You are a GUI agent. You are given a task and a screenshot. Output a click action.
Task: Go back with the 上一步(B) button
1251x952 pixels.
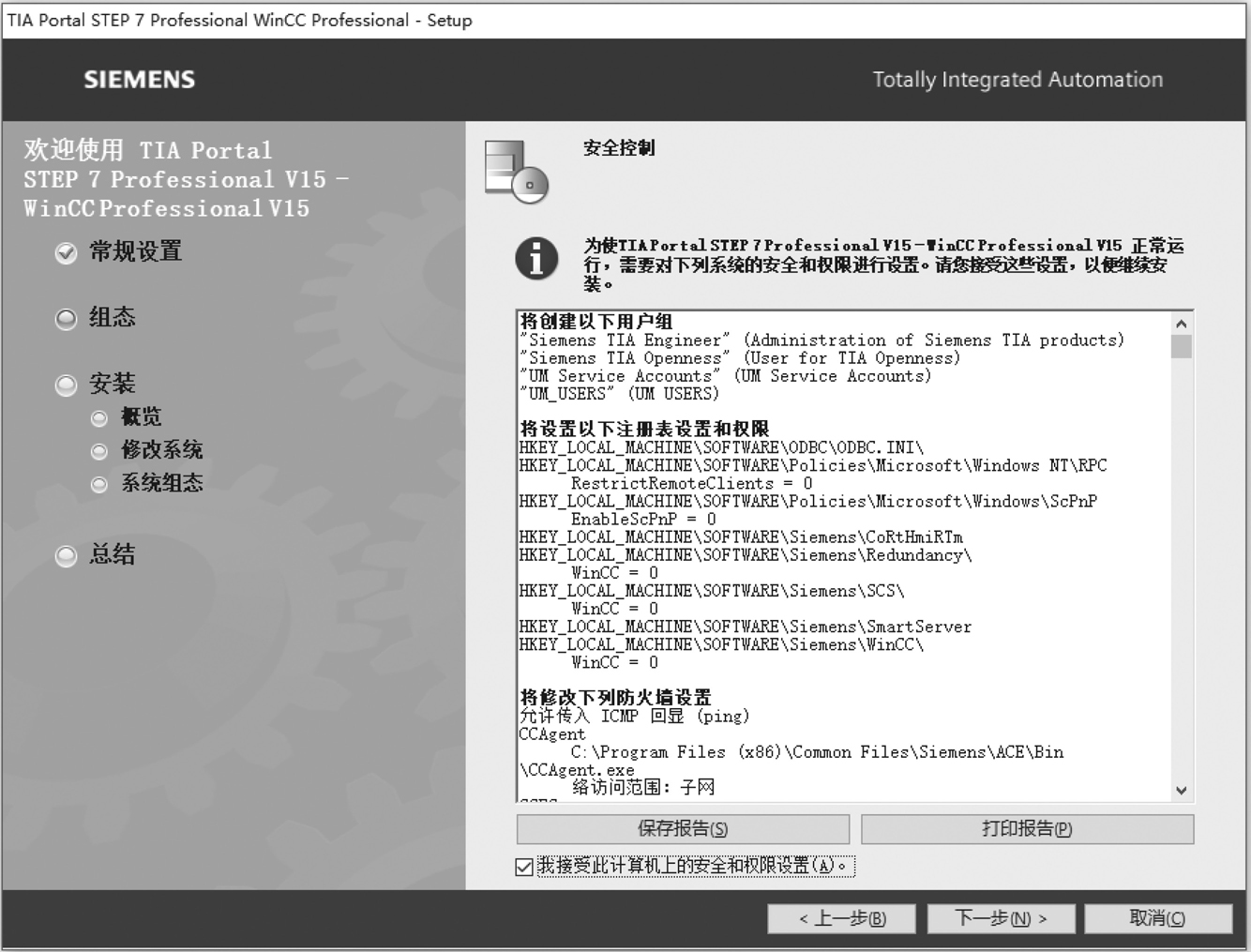(x=841, y=918)
